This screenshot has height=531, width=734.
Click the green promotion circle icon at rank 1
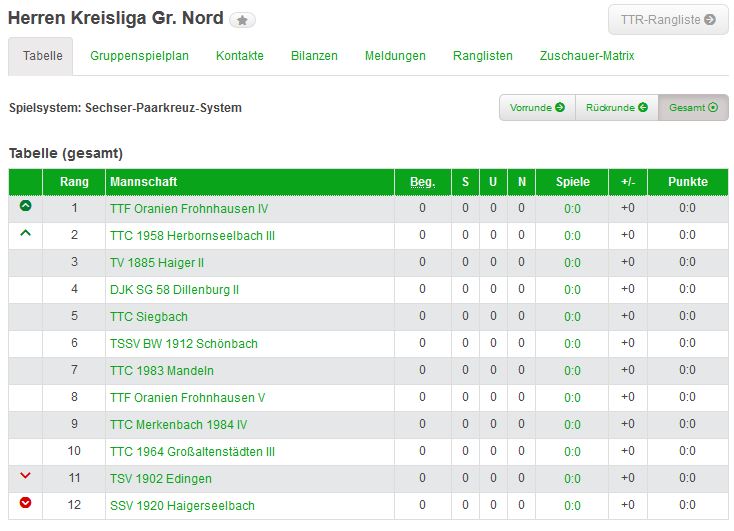pyautogui.click(x=26, y=206)
